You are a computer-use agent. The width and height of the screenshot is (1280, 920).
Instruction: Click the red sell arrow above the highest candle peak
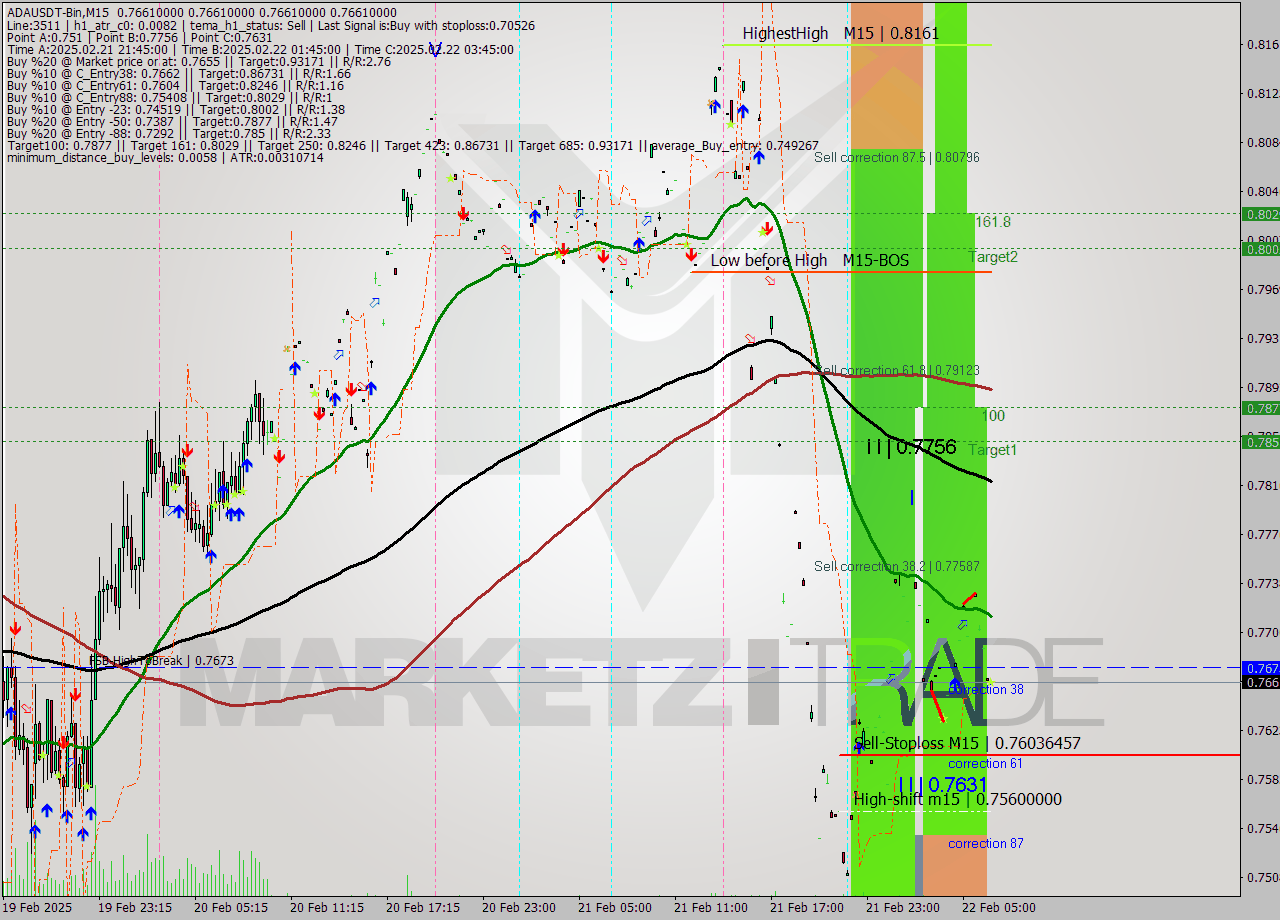pyautogui.click(x=768, y=227)
